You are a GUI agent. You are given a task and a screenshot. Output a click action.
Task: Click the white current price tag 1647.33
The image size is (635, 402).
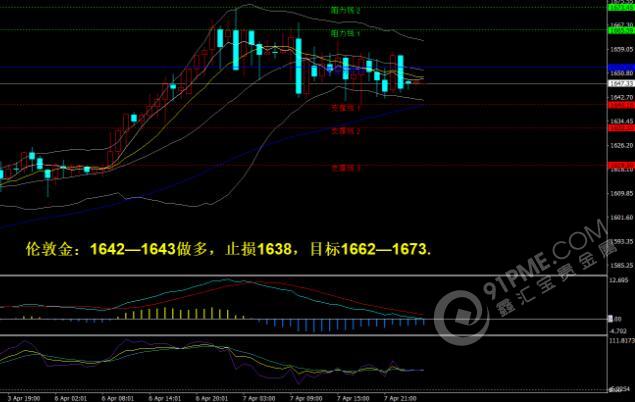click(620, 84)
